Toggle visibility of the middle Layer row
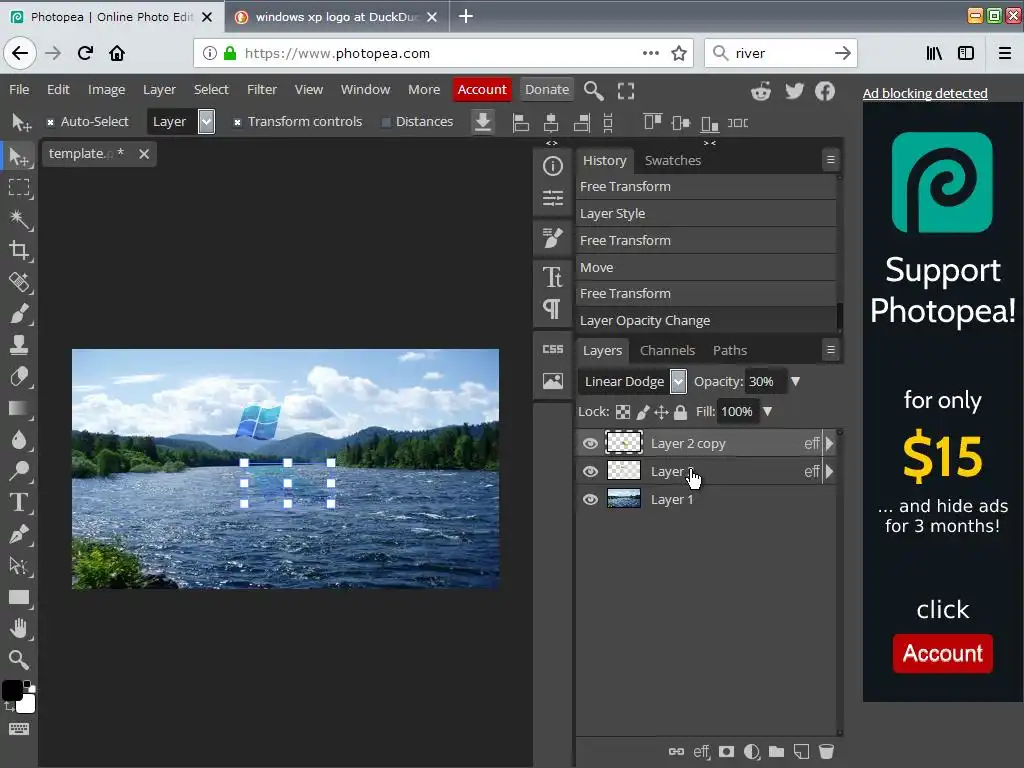 click(590, 472)
